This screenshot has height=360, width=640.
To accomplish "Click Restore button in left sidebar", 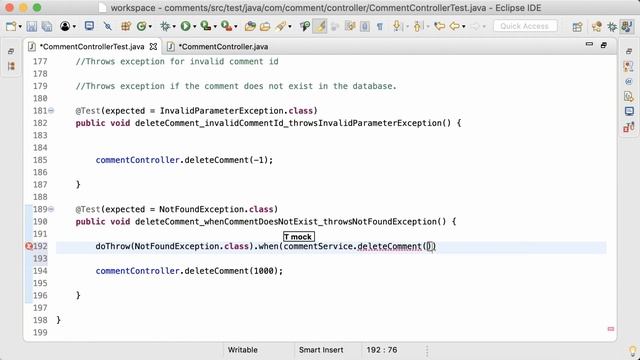I will click(11, 51).
